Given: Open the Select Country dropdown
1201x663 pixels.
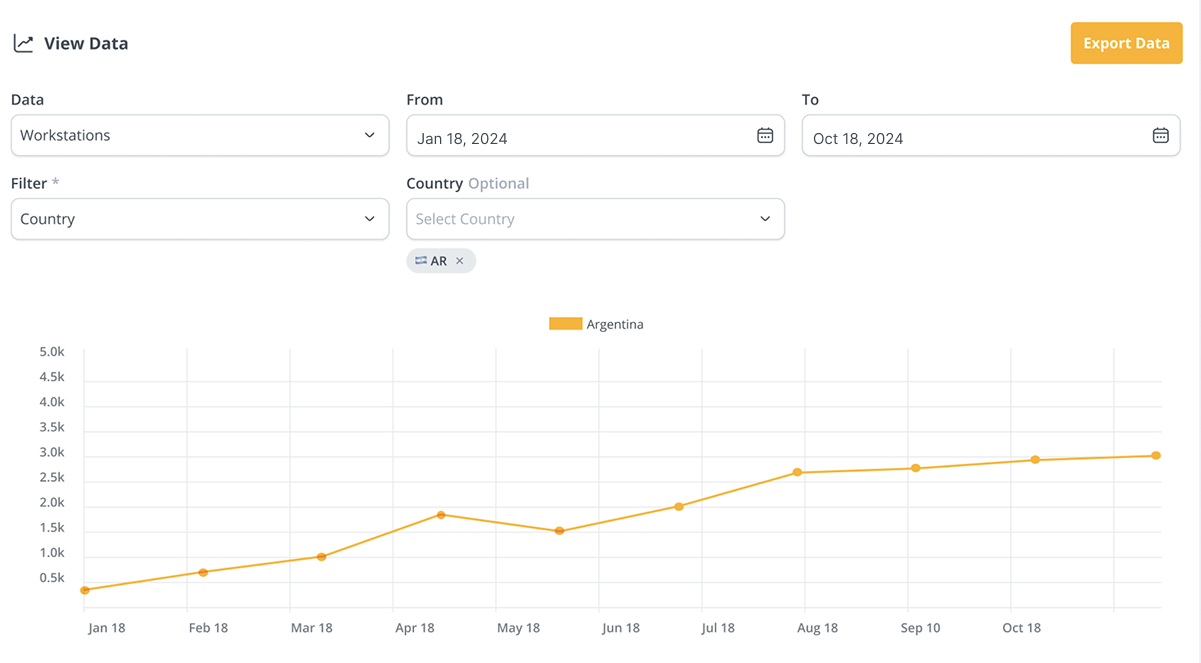Looking at the screenshot, I should pyautogui.click(x=595, y=219).
